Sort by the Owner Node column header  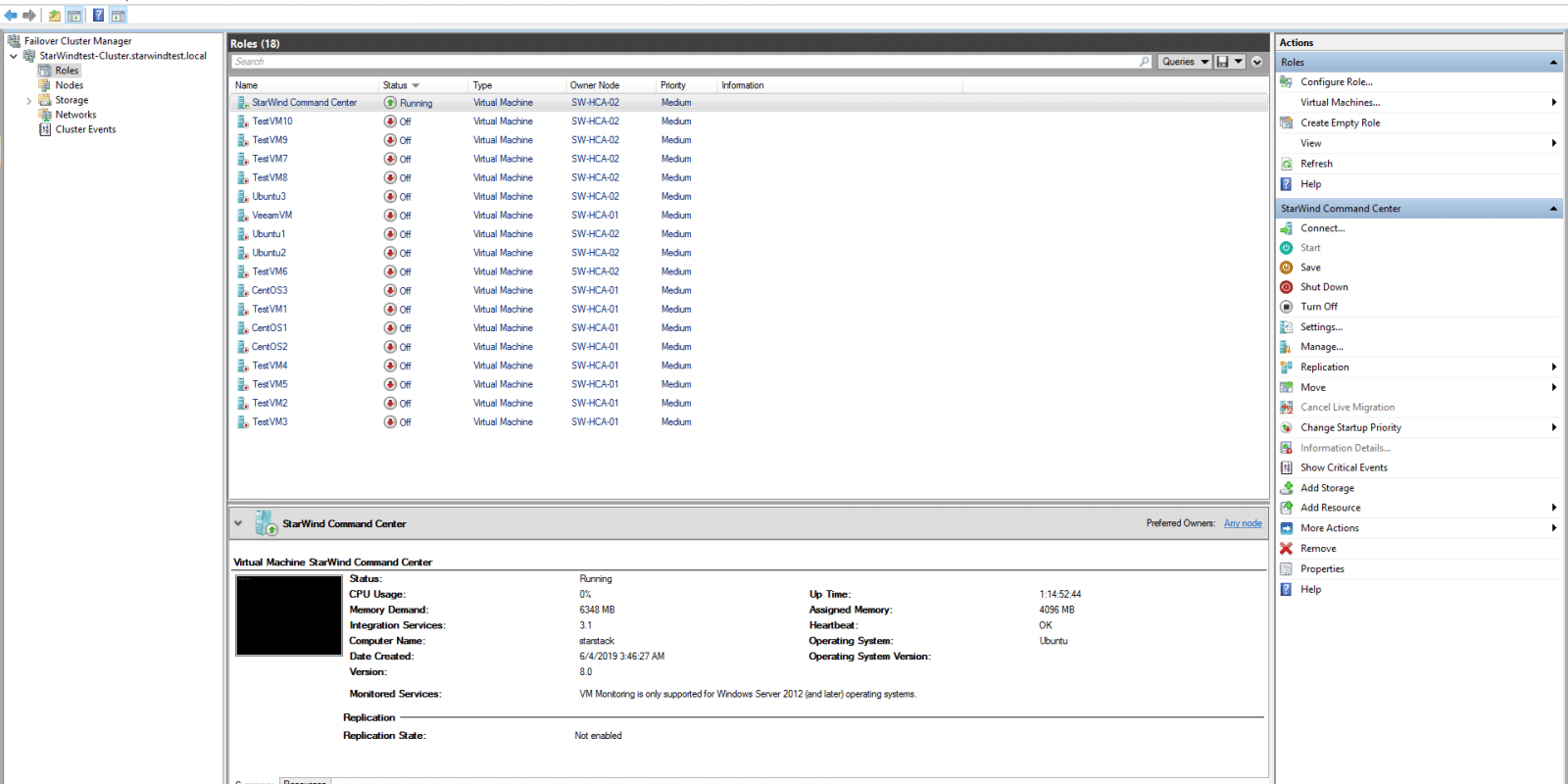pos(612,85)
